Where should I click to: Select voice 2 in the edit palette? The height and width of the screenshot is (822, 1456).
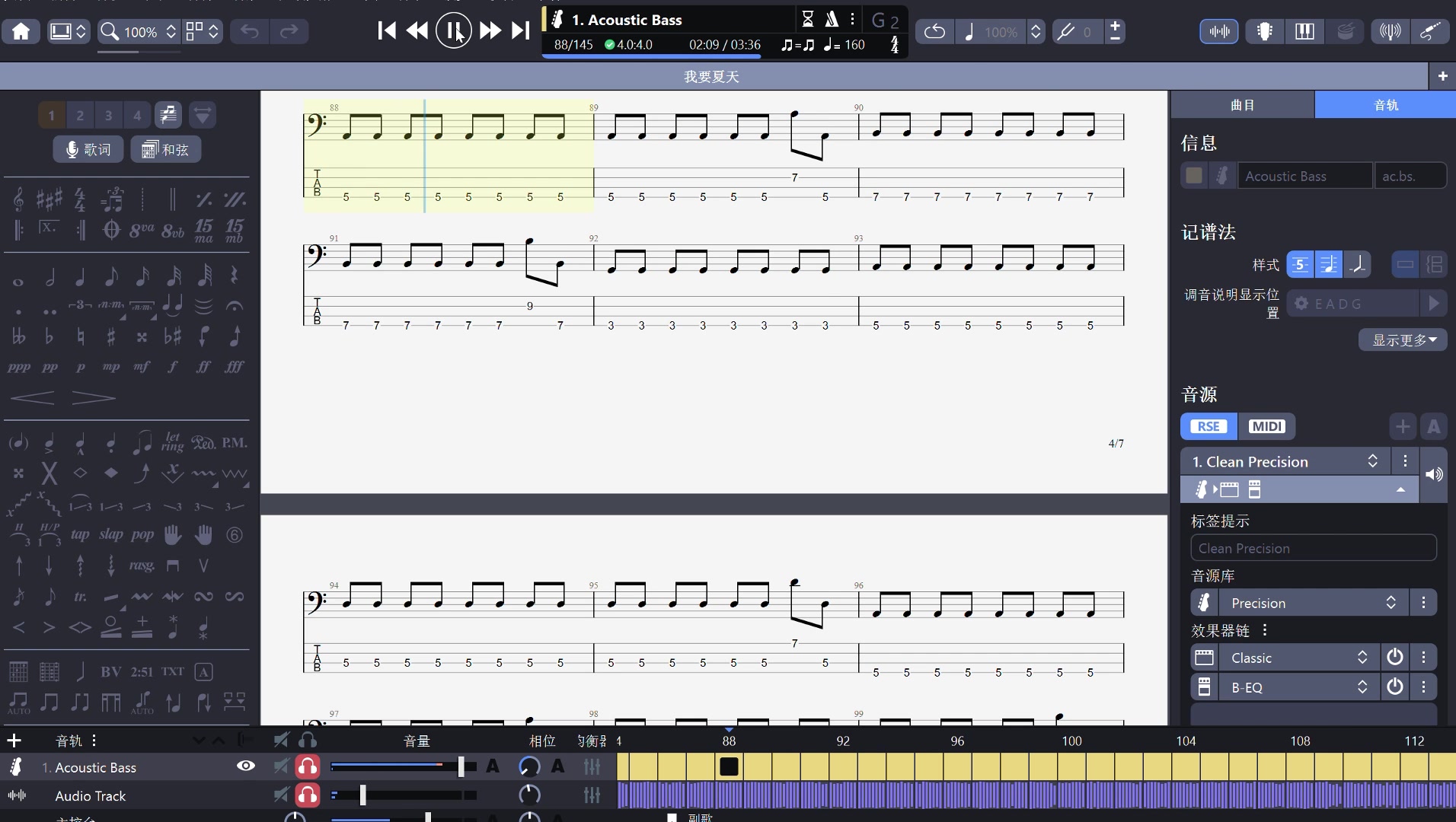coord(80,115)
